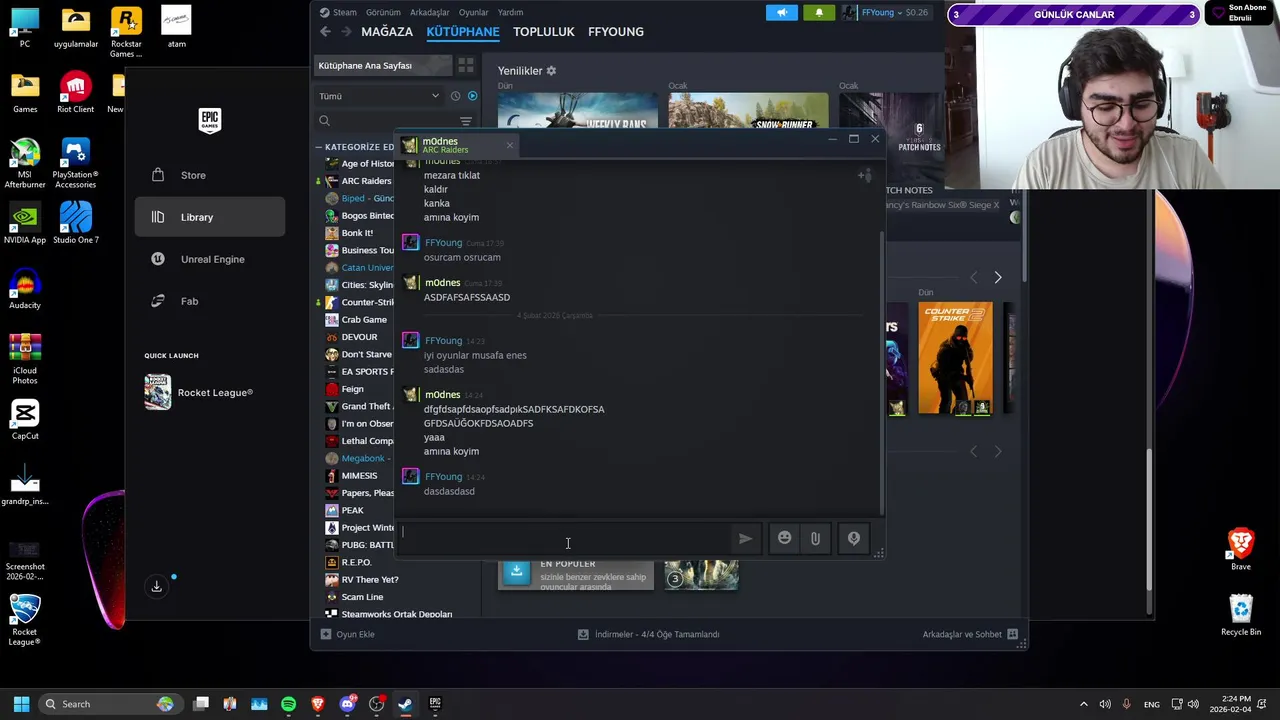Click FFYoung username in last message
The width and height of the screenshot is (1280, 720).
443,477
